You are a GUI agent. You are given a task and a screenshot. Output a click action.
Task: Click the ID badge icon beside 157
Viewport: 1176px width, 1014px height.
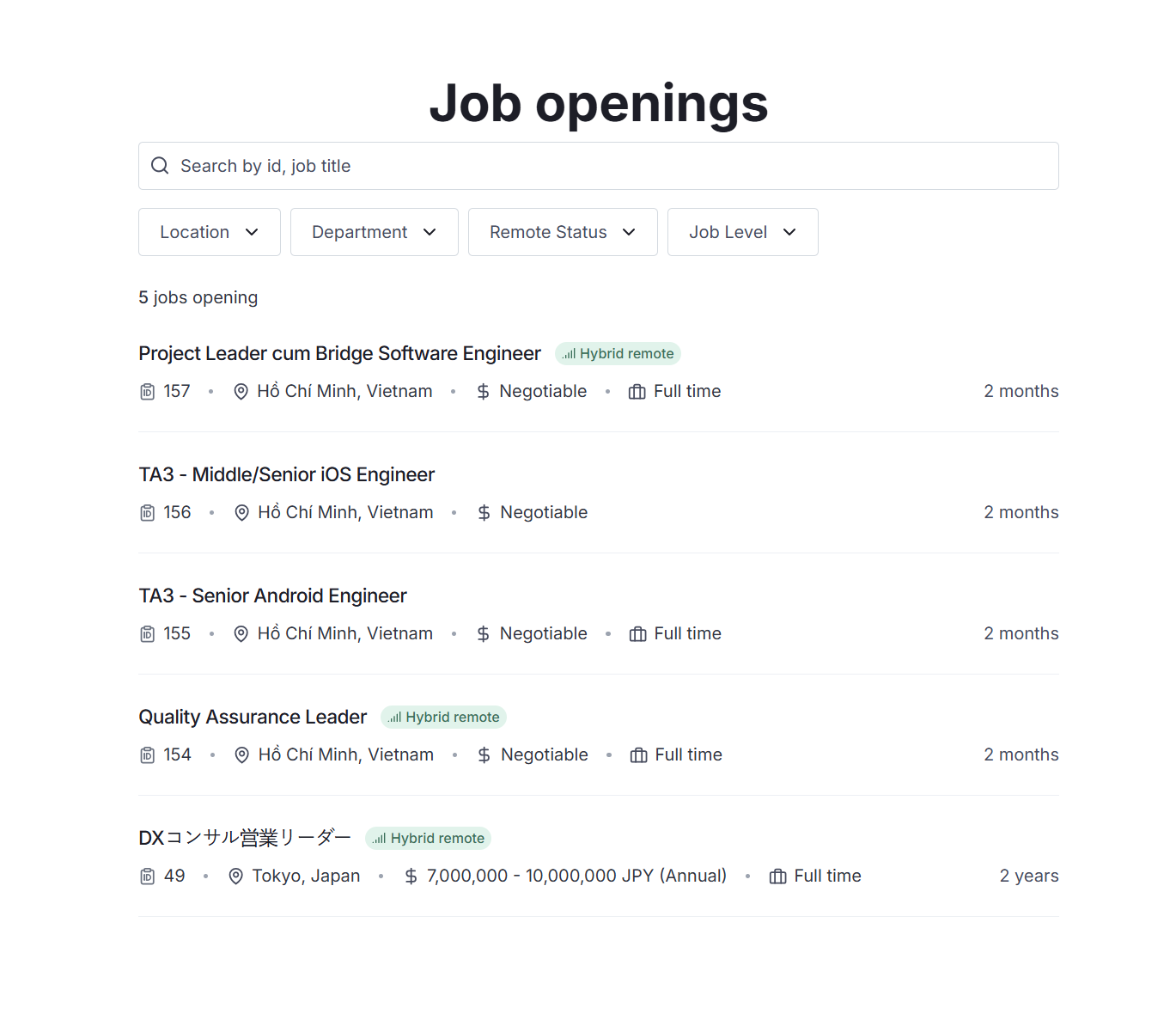coord(148,392)
